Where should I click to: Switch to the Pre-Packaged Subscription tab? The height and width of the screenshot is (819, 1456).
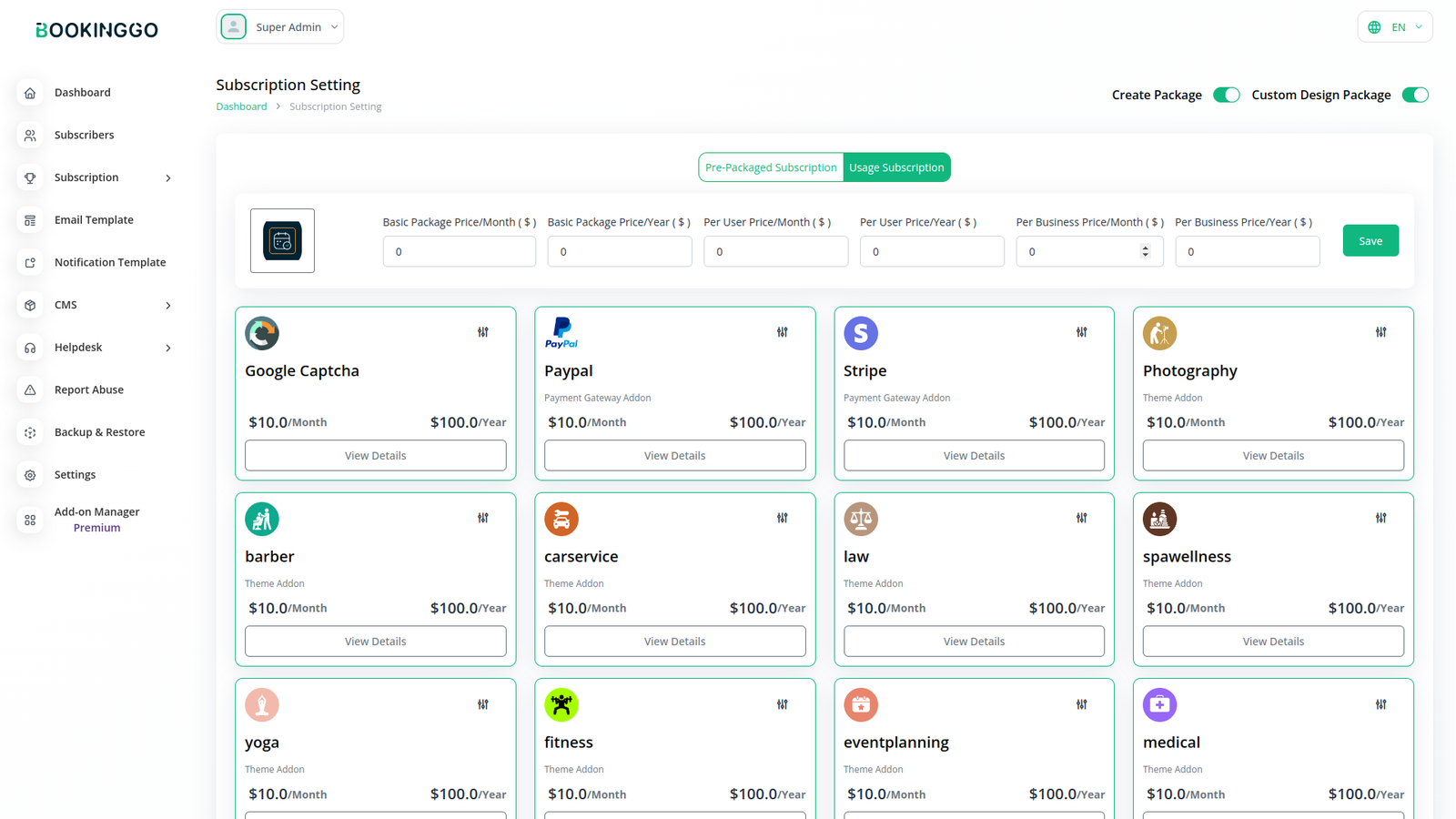click(771, 167)
